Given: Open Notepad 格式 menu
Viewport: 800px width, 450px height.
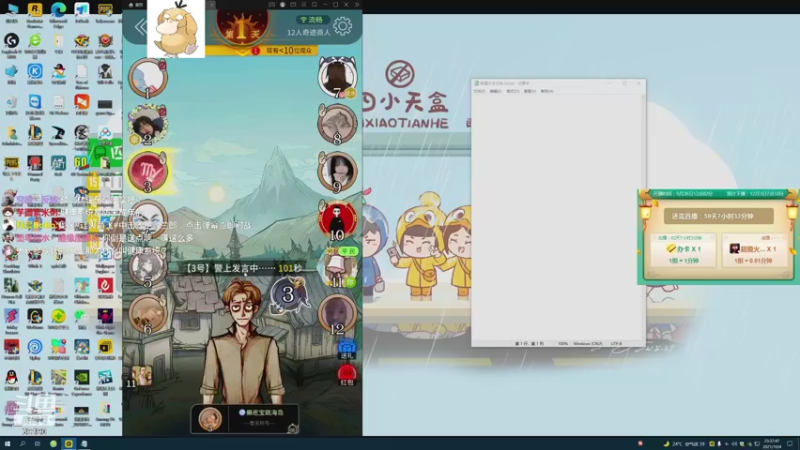Looking at the screenshot, I should point(512,91).
